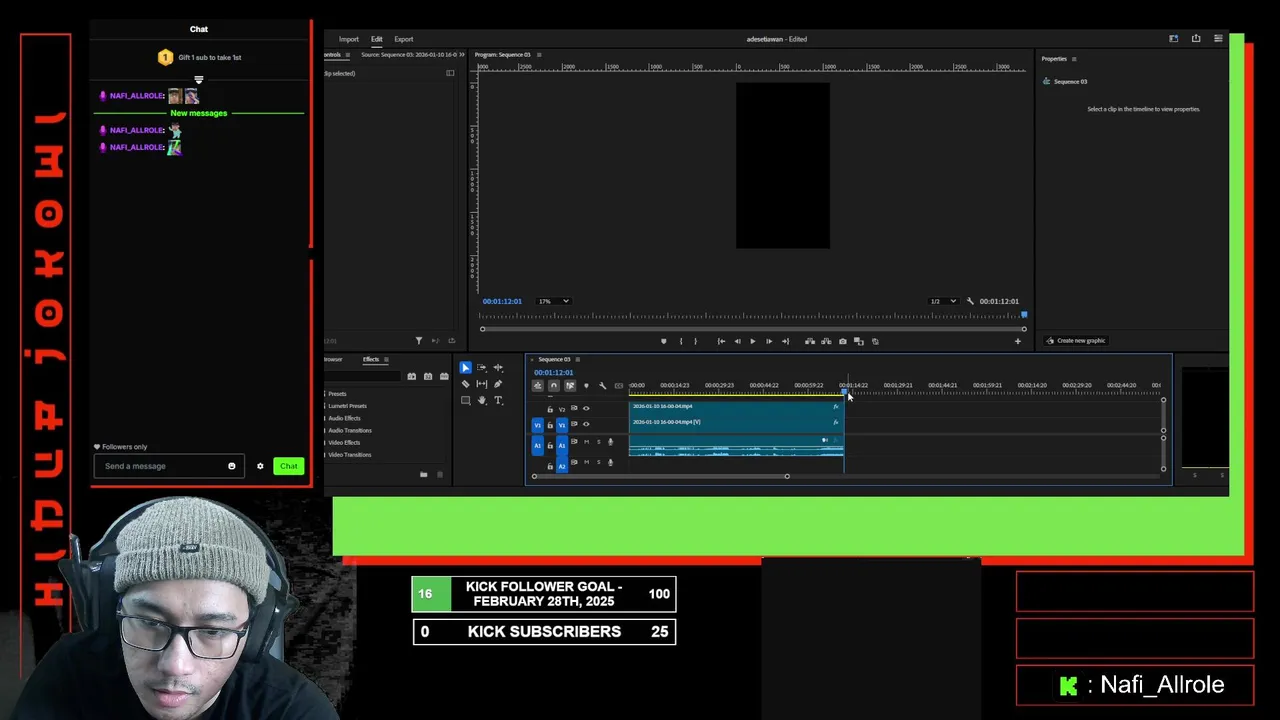Toggle A1 source patching button
Image resolution: width=1280 pixels, height=720 pixels.
tap(537, 446)
